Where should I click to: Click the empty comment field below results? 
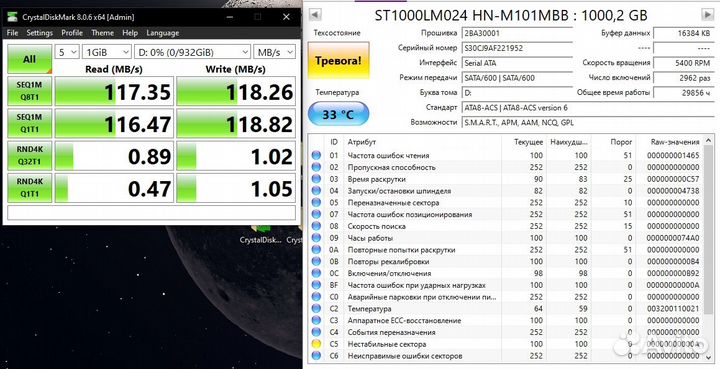click(x=152, y=212)
